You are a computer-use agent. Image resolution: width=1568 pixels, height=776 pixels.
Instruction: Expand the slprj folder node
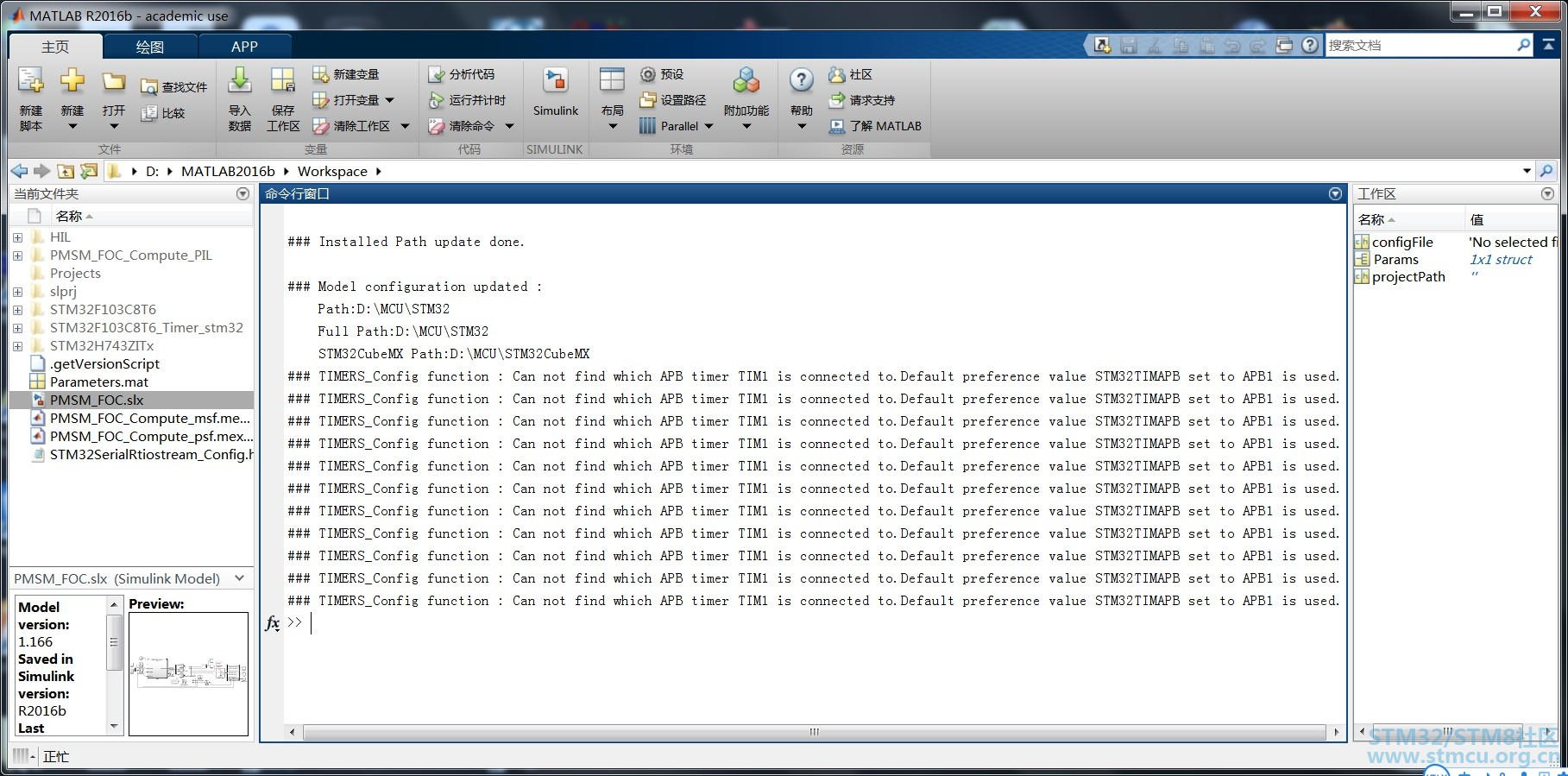pos(17,292)
